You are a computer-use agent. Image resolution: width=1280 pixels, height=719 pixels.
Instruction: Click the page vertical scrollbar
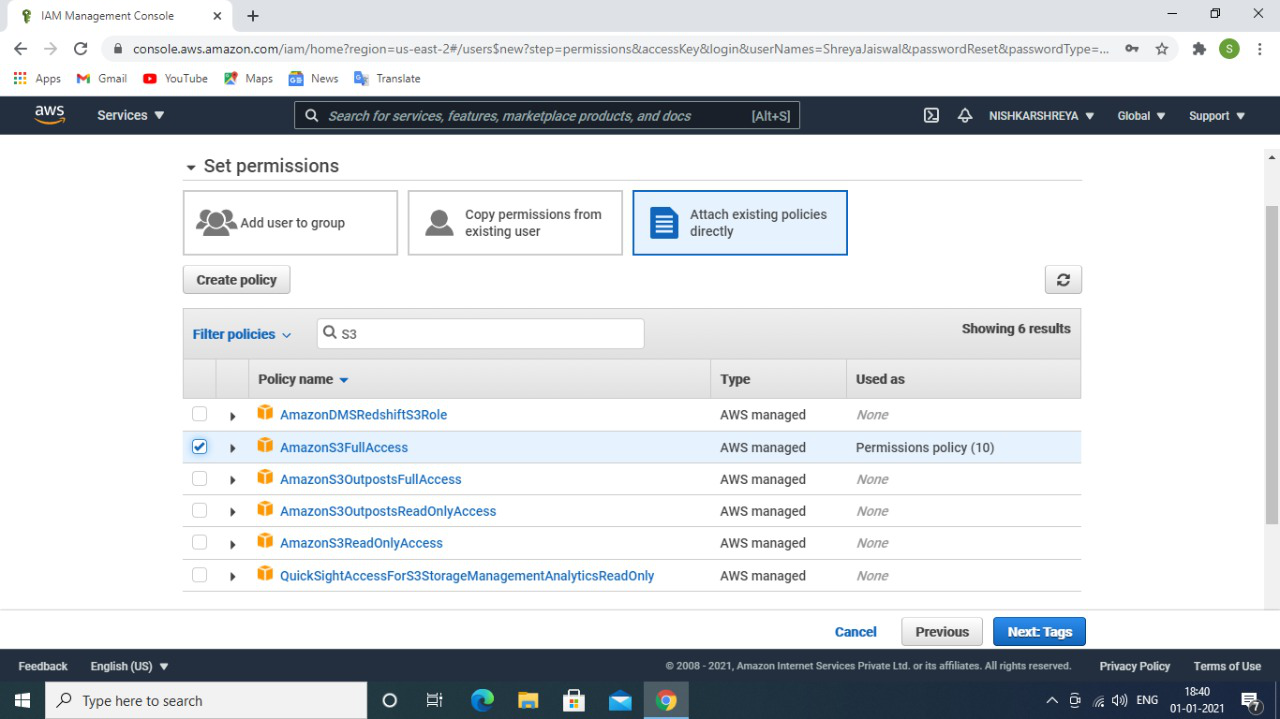point(1272,363)
